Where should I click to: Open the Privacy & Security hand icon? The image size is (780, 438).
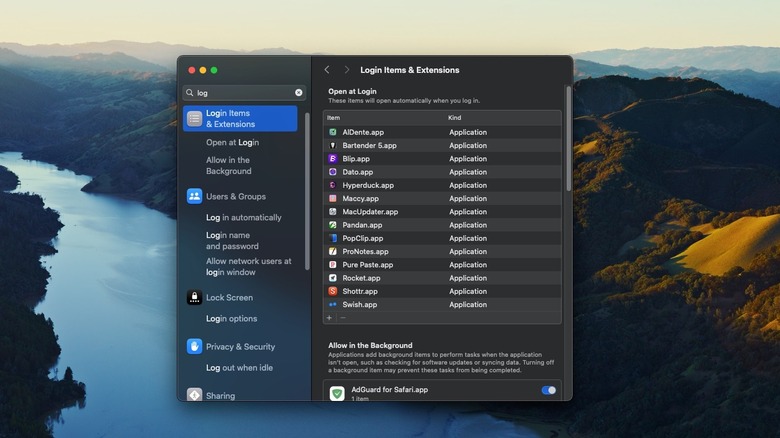pos(194,346)
